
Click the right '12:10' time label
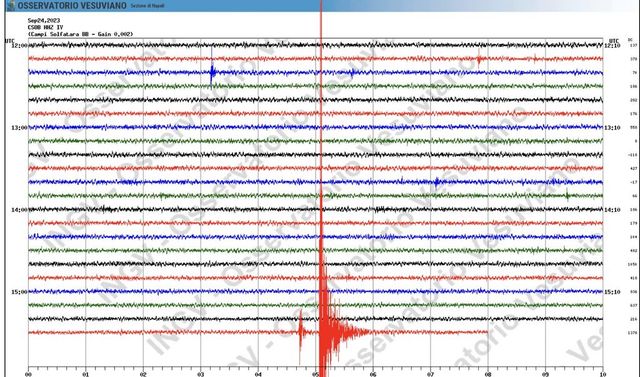[612, 45]
